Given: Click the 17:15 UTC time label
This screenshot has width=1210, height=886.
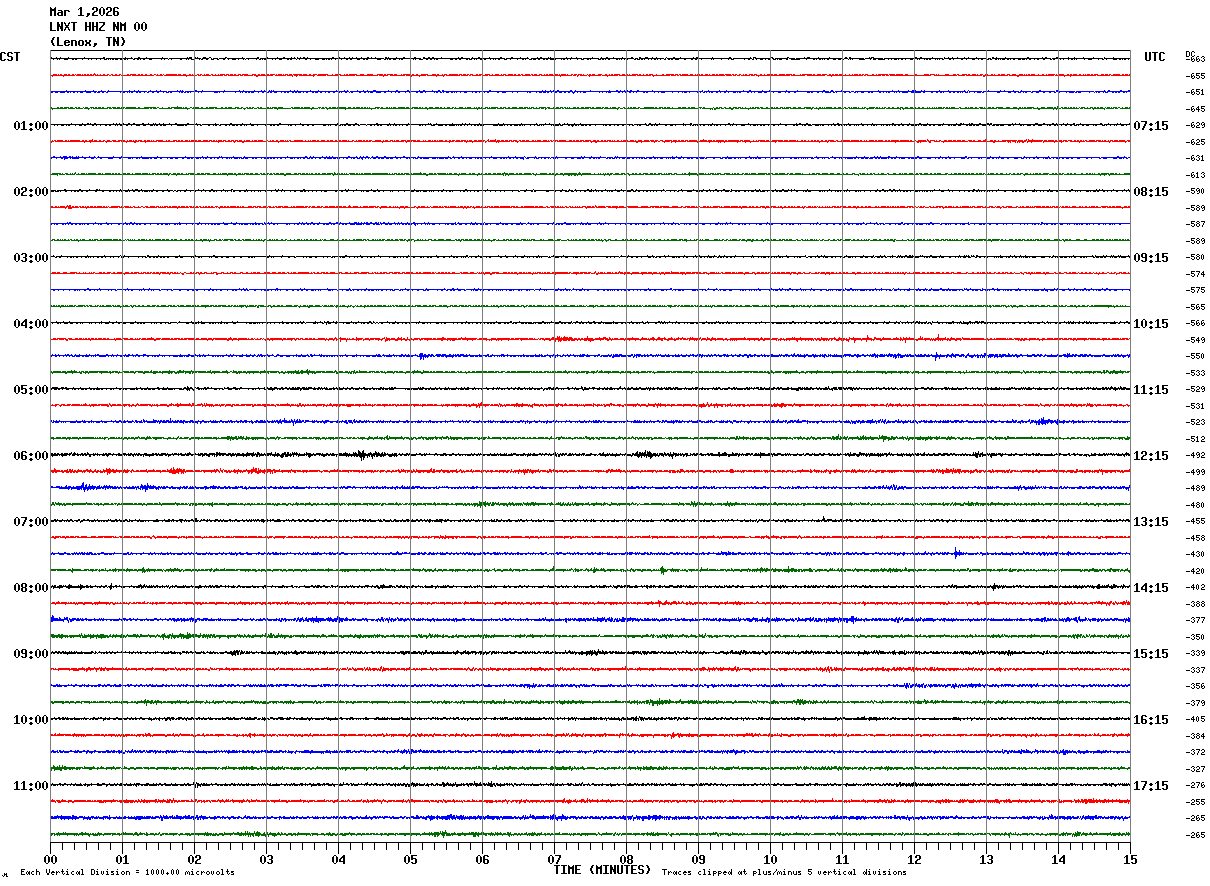Looking at the screenshot, I should pyautogui.click(x=1150, y=786).
